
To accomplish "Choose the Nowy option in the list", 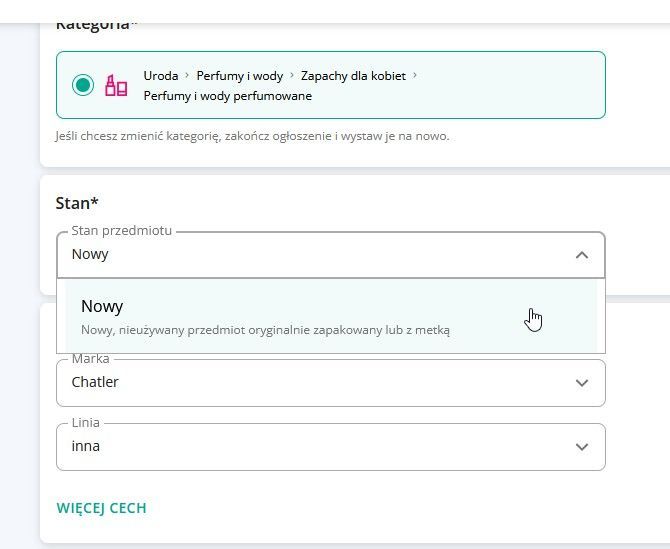I will point(331,316).
